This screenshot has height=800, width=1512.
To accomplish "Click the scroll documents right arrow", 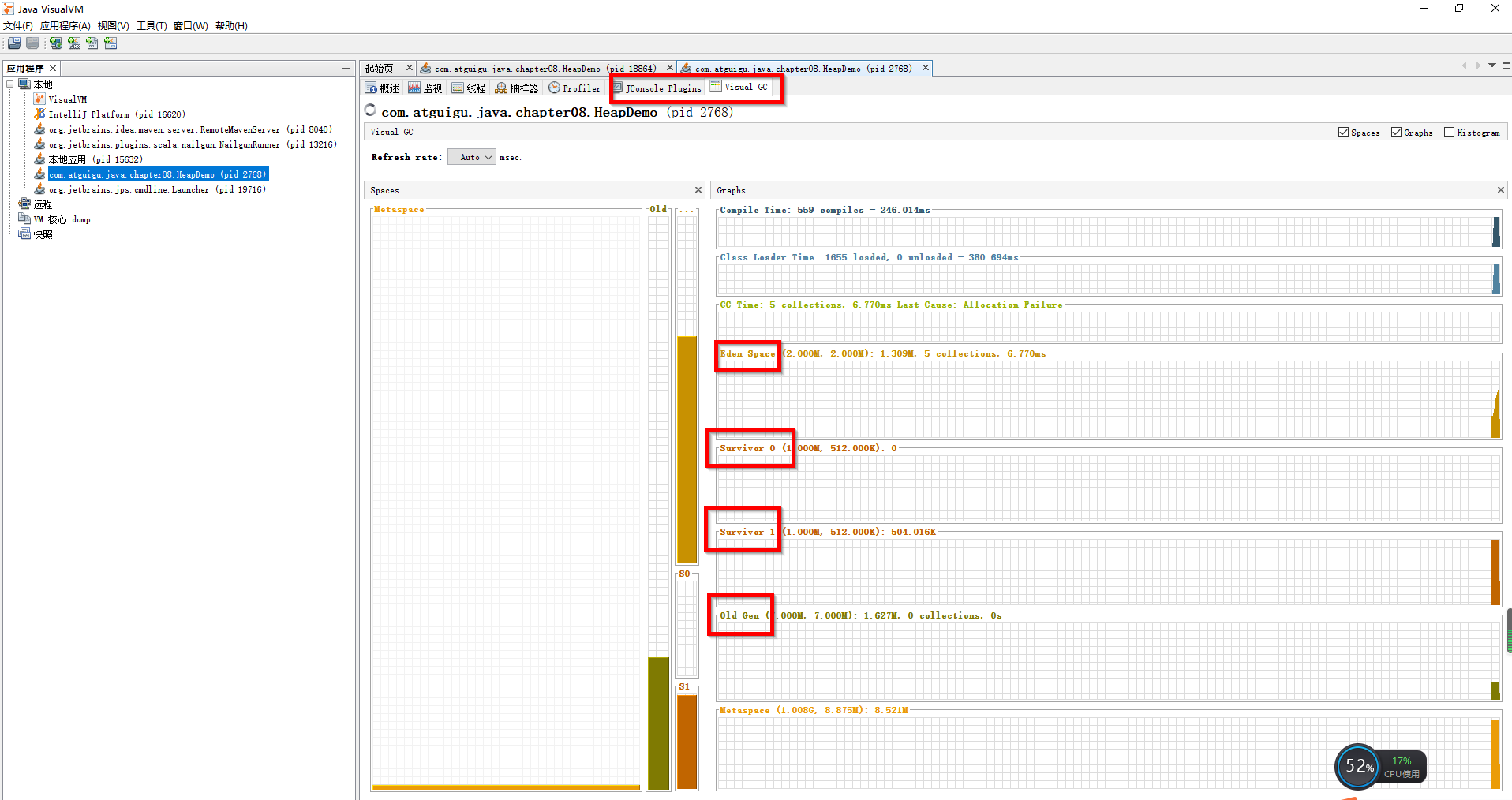I will click(1478, 65).
